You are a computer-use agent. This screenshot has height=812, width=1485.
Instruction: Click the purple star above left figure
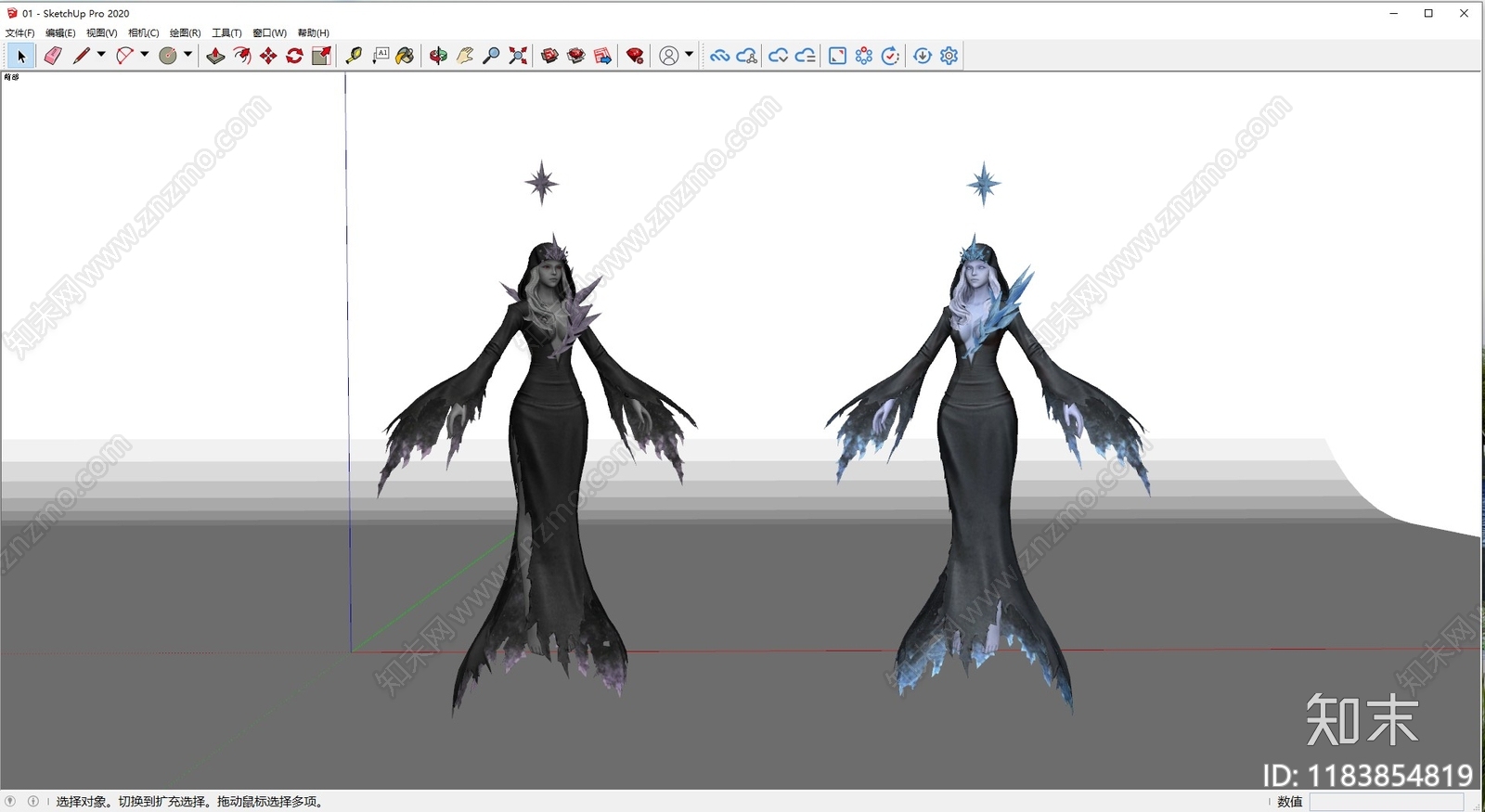[542, 183]
